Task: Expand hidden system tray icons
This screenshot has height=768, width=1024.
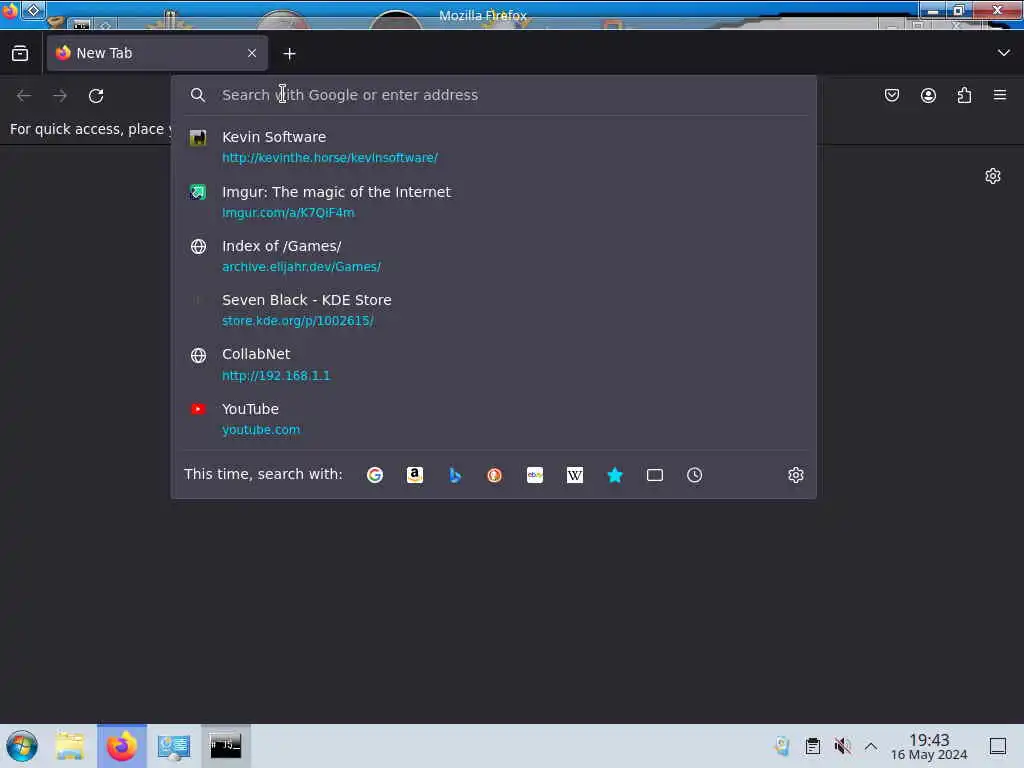Action: point(871,746)
